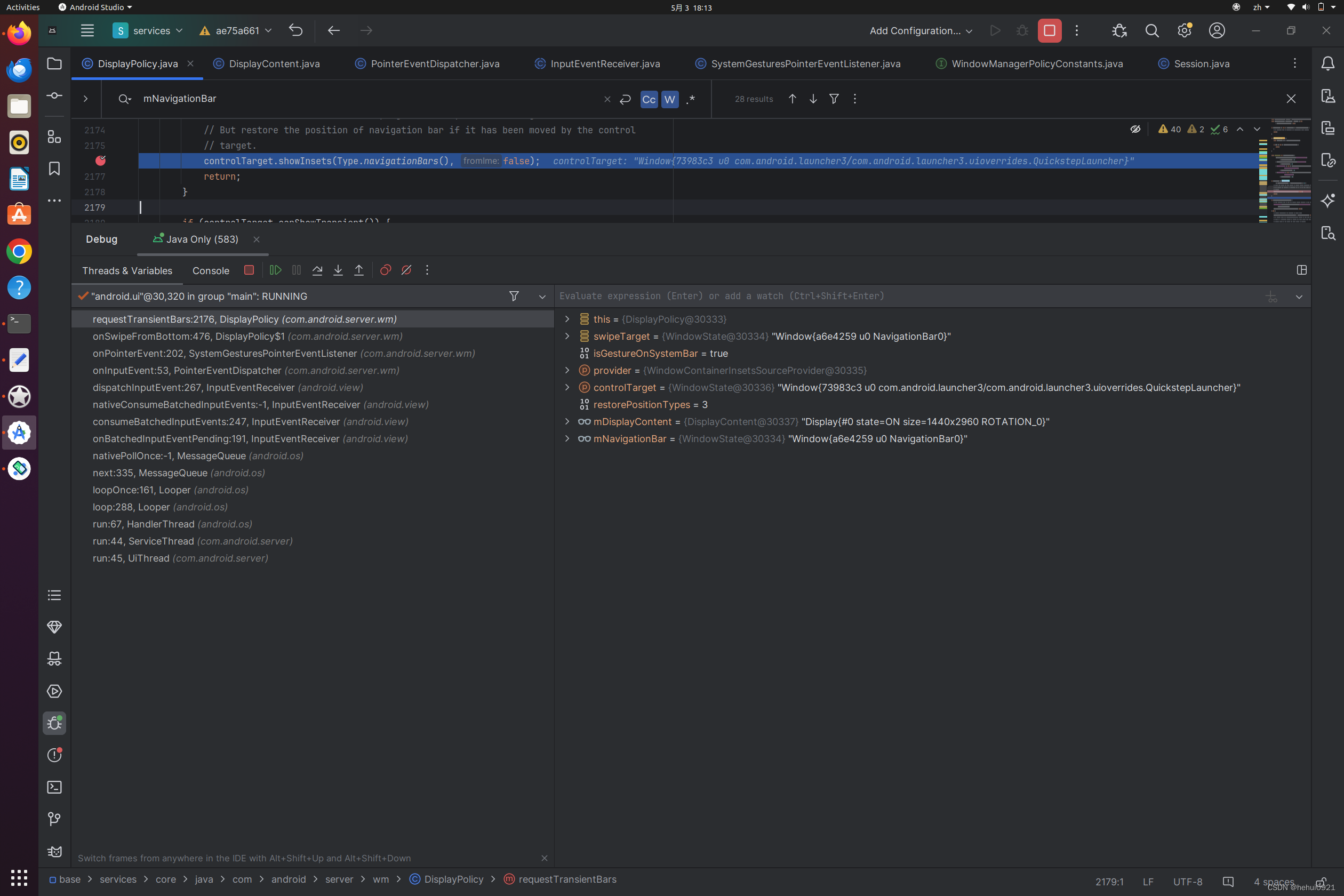This screenshot has width=1344, height=896.
Task: Open the Logcat tool window icon
Action: tap(54, 851)
